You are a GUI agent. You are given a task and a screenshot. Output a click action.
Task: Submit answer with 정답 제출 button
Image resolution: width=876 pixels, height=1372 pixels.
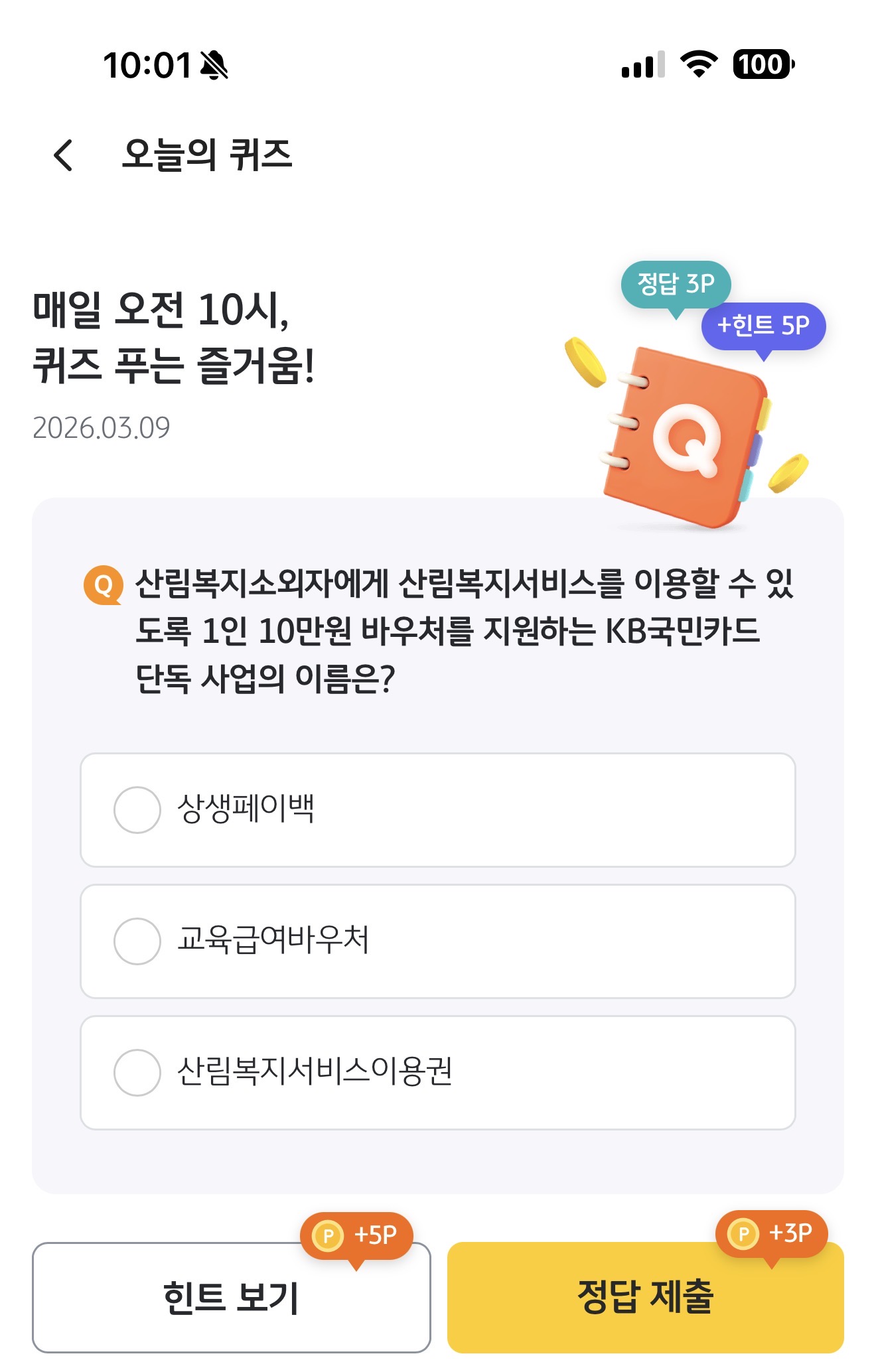pyautogui.click(x=646, y=1298)
